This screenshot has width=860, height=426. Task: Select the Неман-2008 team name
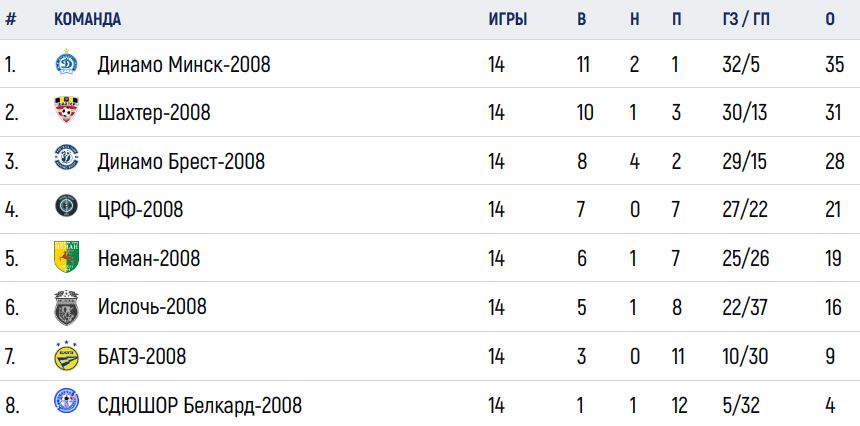(149, 258)
